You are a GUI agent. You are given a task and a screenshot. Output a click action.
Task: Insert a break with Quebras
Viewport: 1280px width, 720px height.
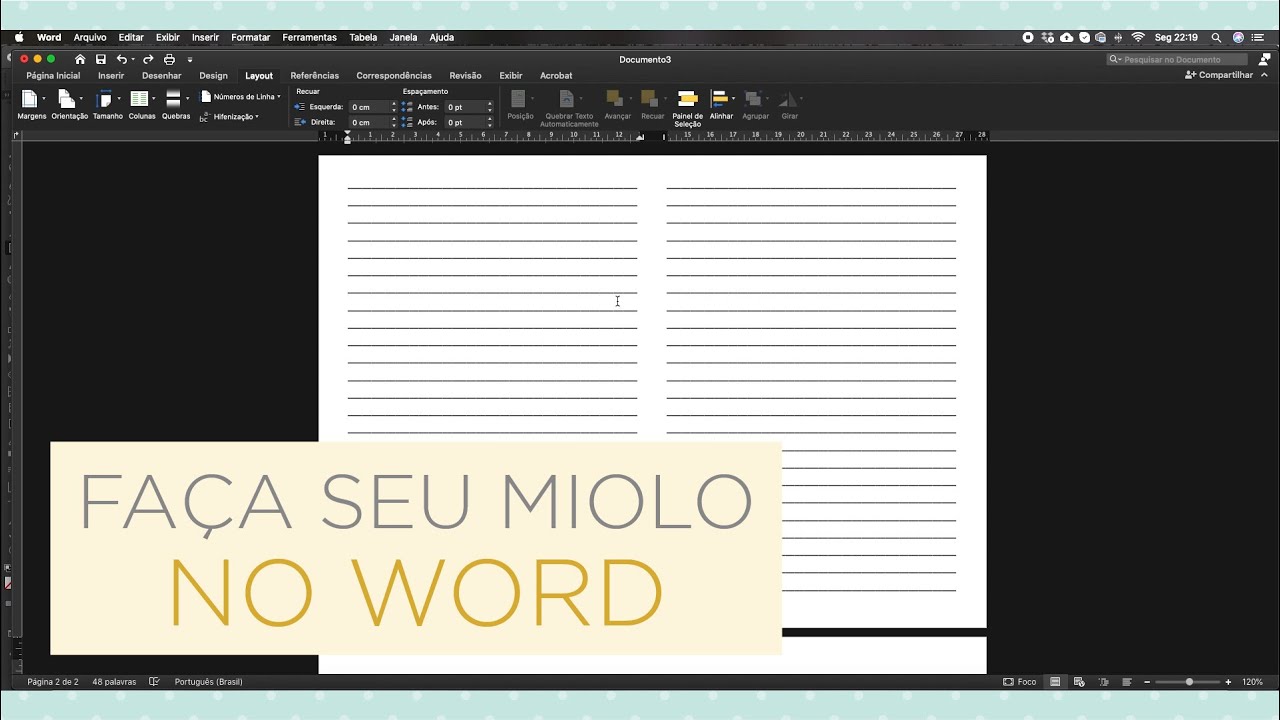[176, 104]
